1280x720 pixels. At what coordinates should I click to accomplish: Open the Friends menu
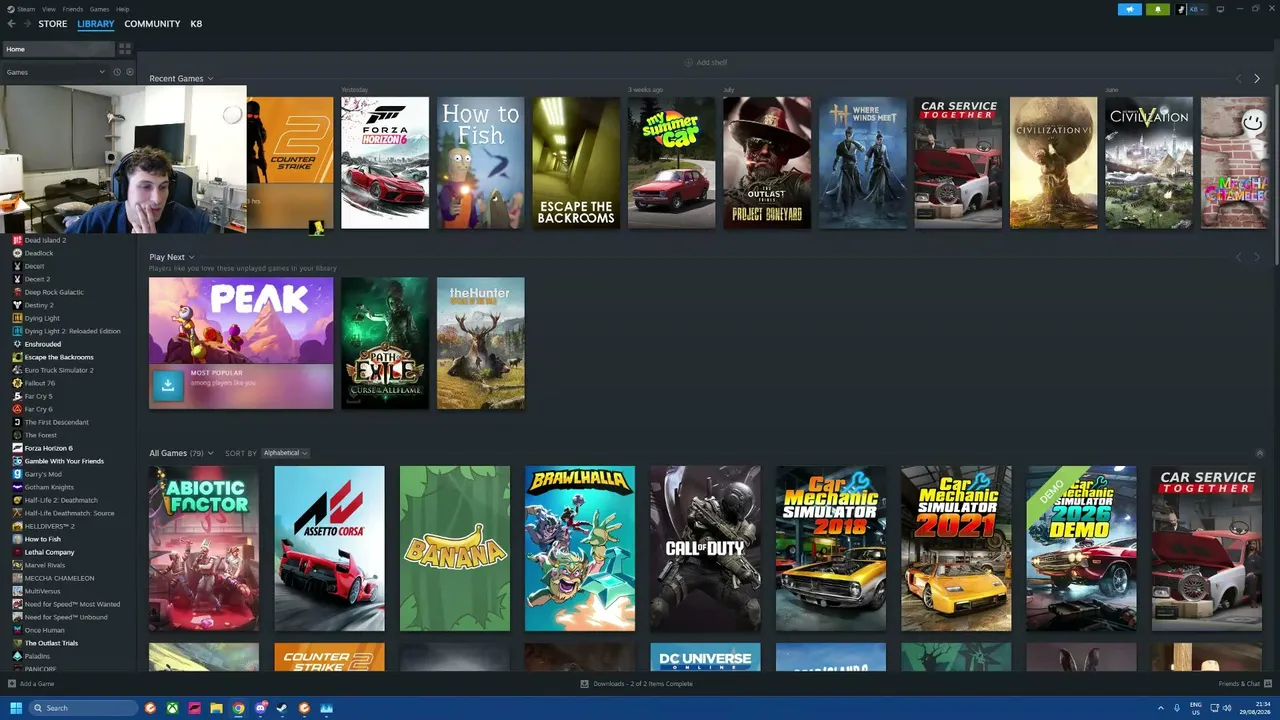(x=73, y=9)
